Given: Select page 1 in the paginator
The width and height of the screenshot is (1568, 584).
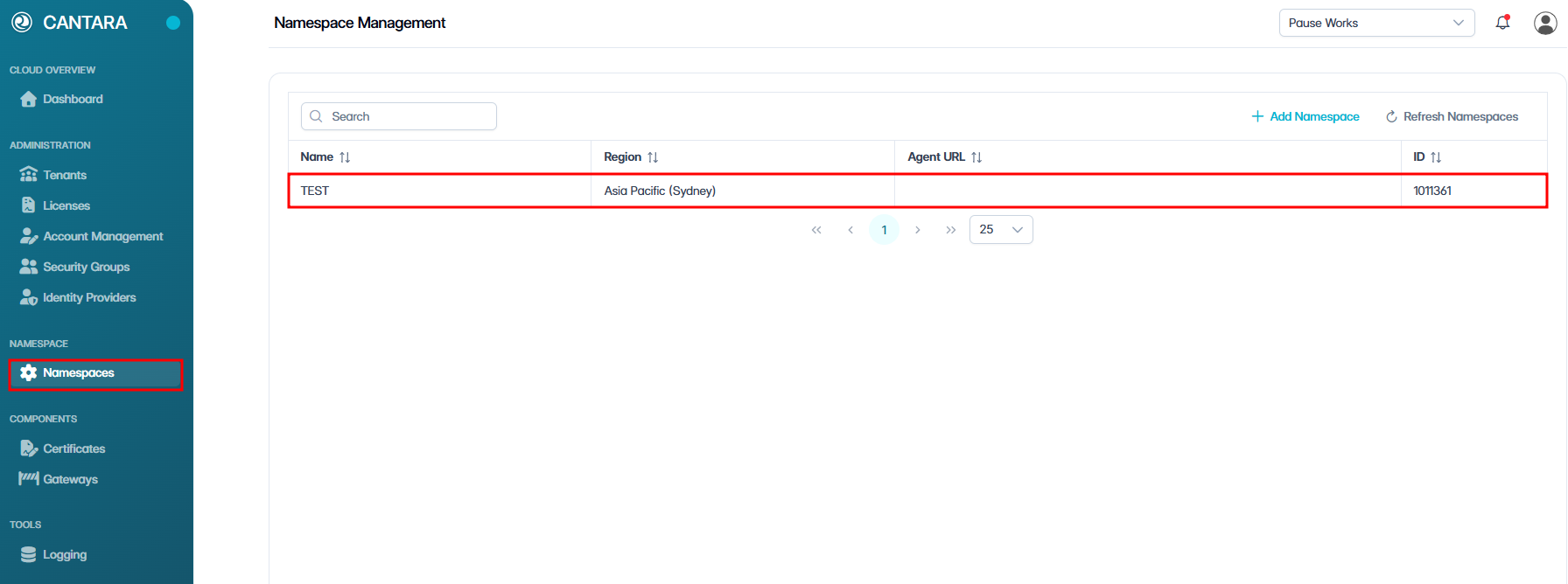Looking at the screenshot, I should coord(885,230).
